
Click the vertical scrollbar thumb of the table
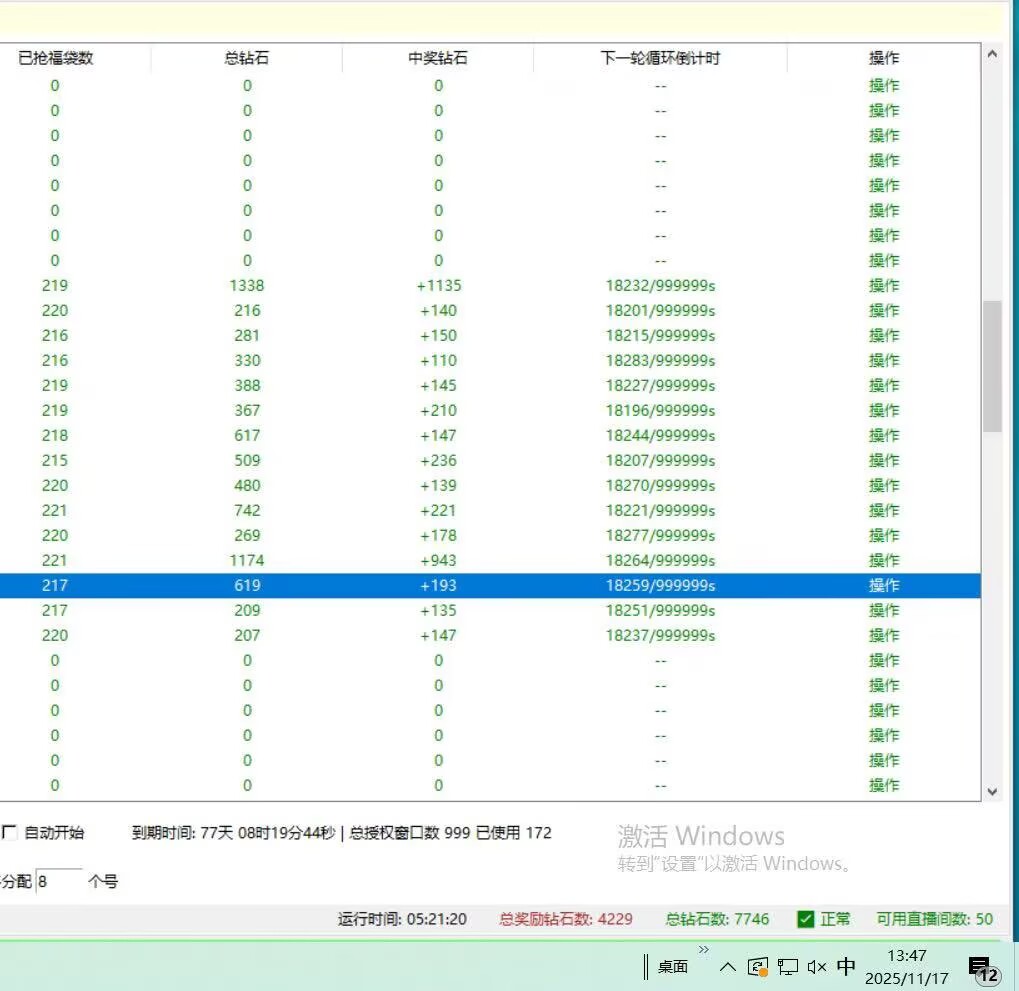click(992, 366)
